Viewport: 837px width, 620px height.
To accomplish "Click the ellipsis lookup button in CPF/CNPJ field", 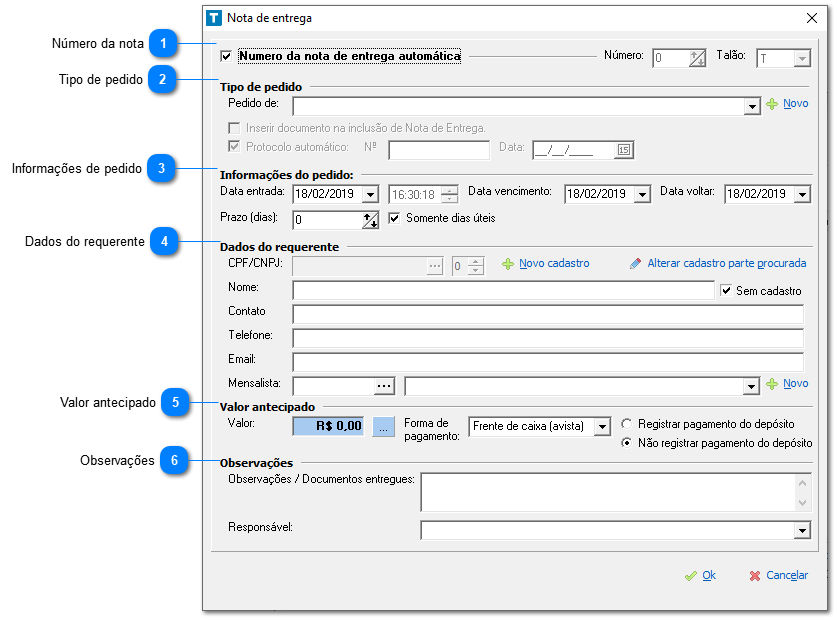I will coord(435,266).
